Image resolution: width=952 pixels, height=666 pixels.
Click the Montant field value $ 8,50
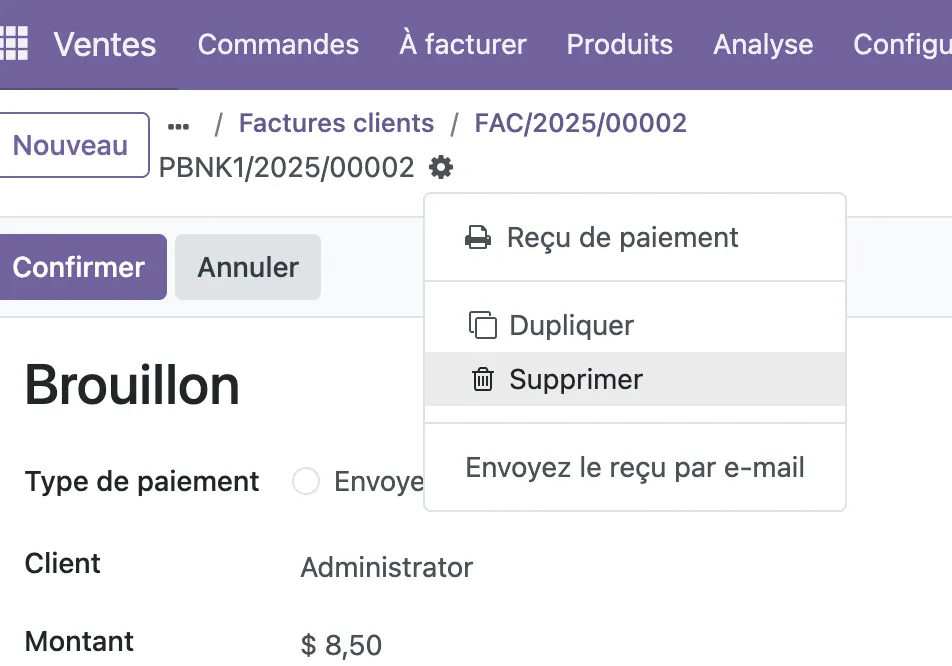point(341,645)
